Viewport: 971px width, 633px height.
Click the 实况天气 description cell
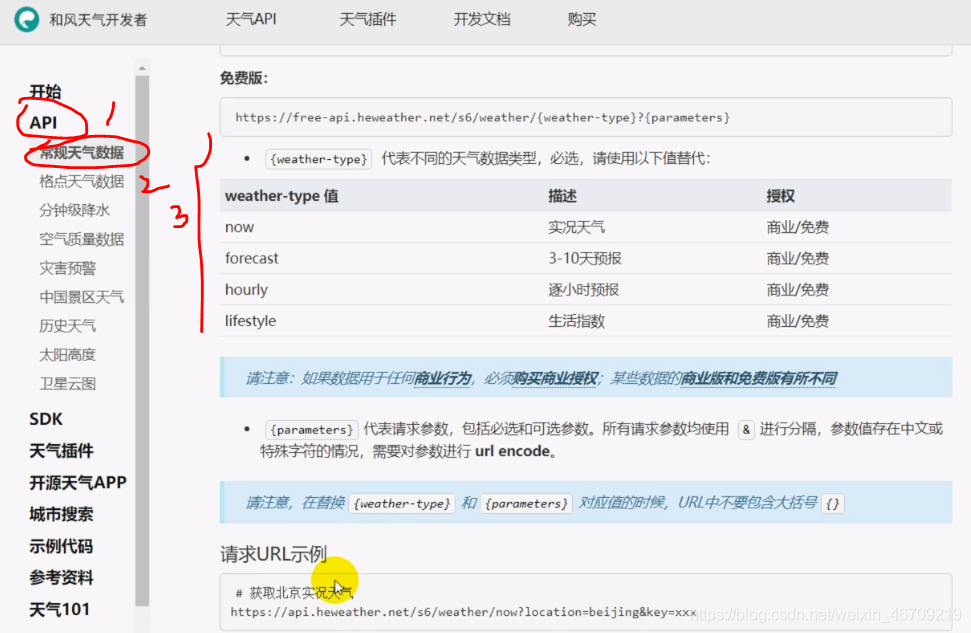pos(577,227)
